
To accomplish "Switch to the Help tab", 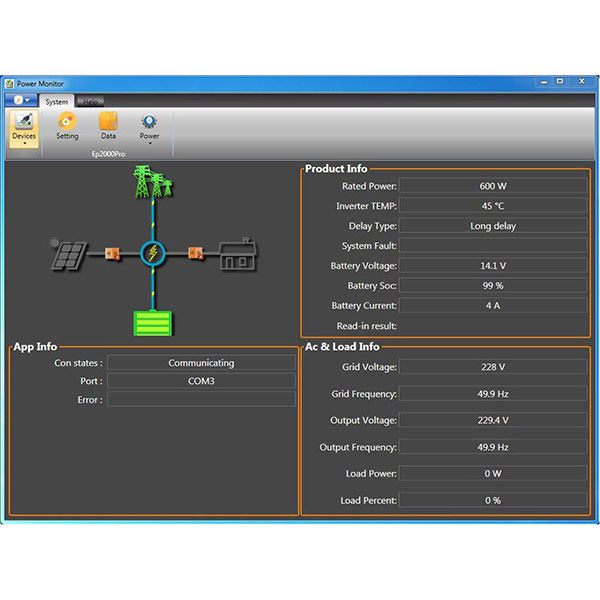I will pyautogui.click(x=90, y=101).
